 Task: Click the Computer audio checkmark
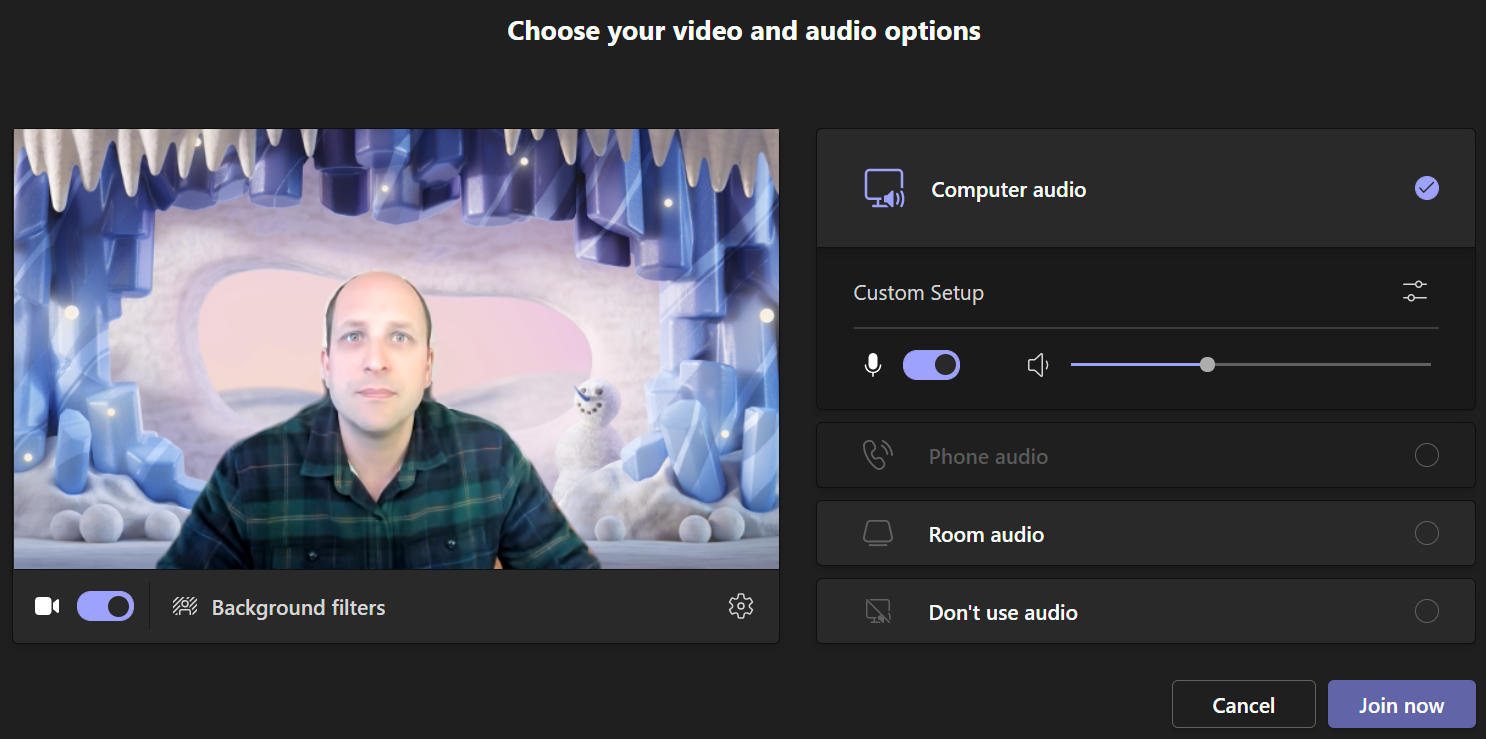click(x=1427, y=188)
